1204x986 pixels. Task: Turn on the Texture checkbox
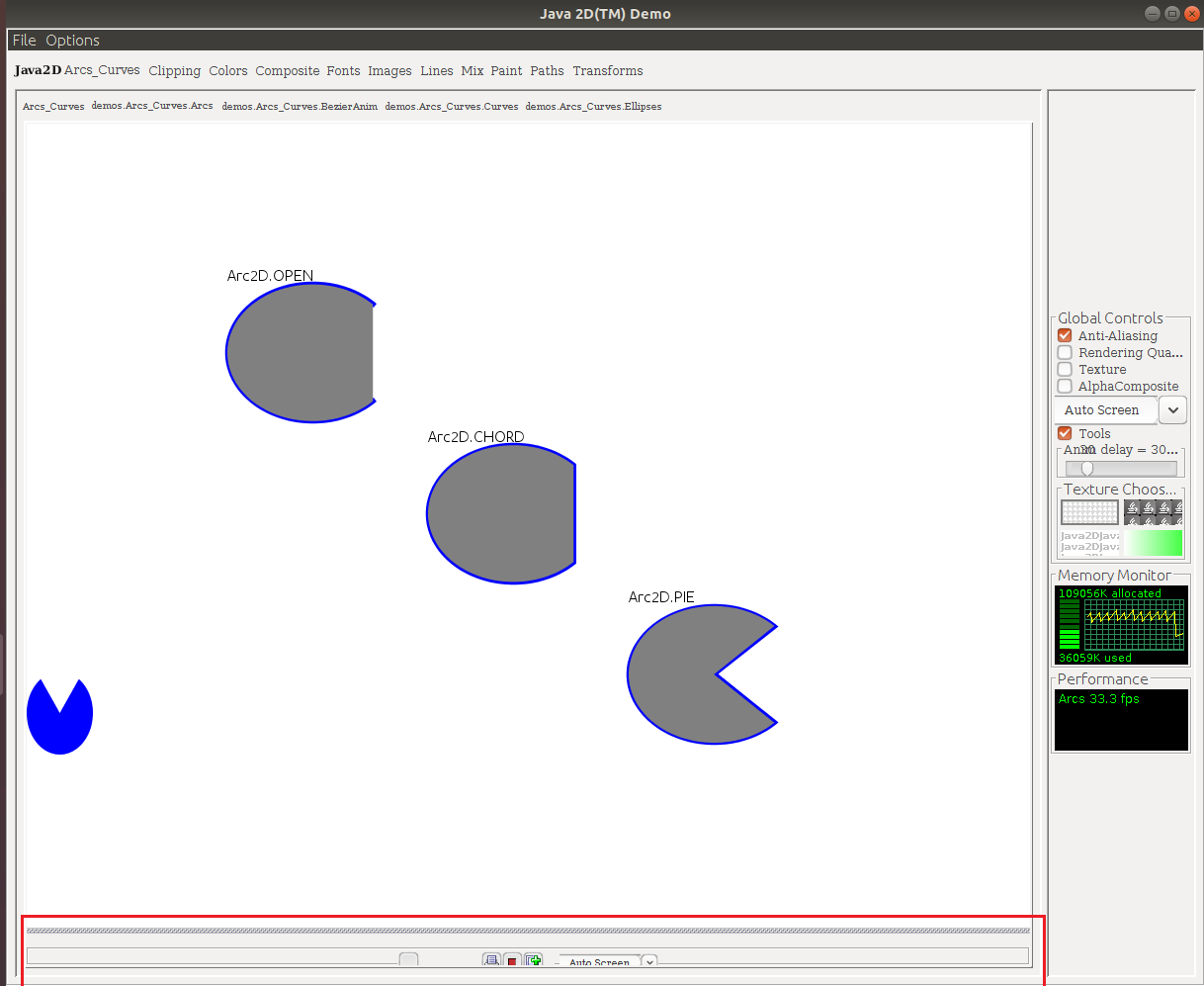[x=1065, y=369]
